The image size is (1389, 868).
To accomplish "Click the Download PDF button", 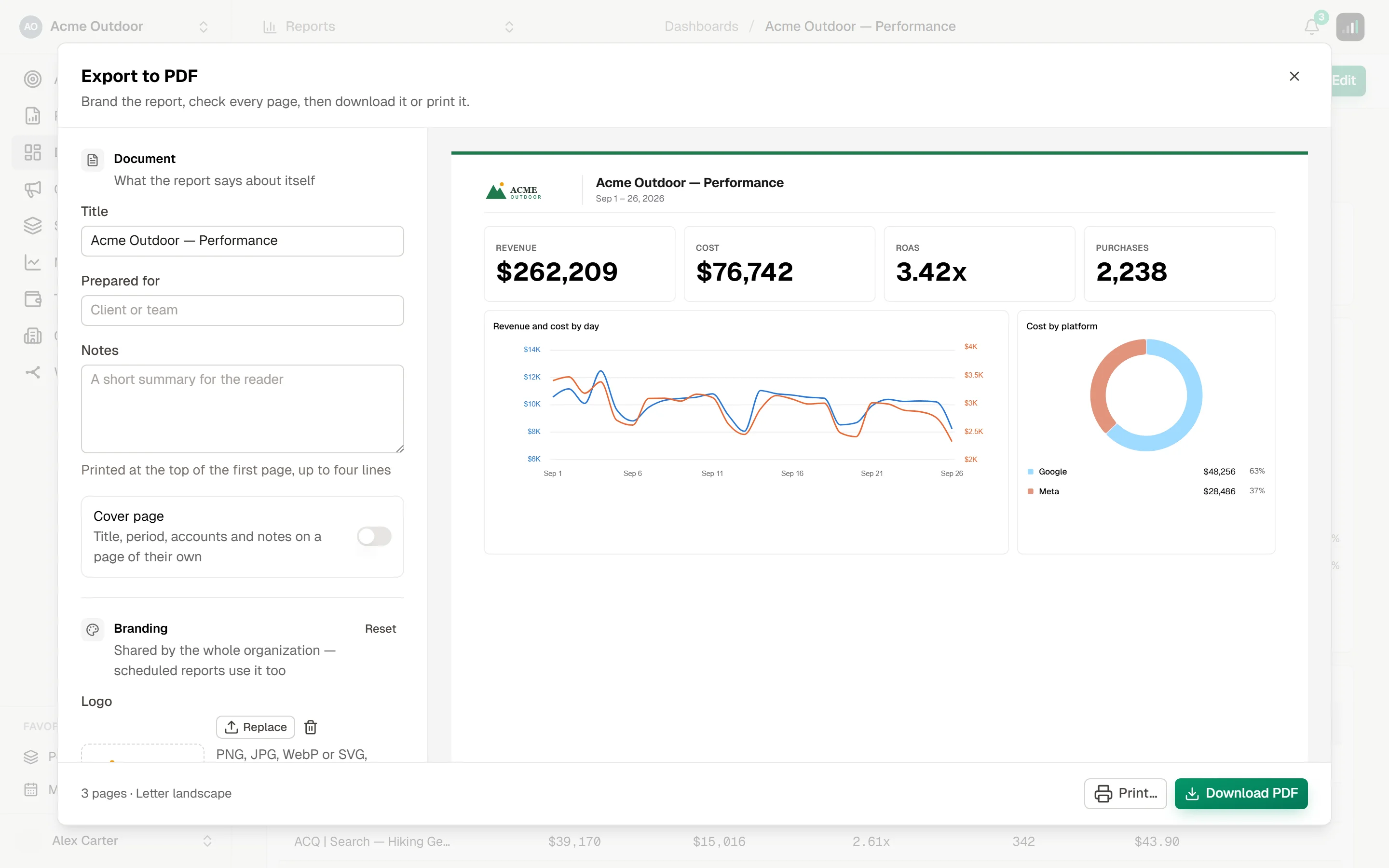I will coord(1241,793).
